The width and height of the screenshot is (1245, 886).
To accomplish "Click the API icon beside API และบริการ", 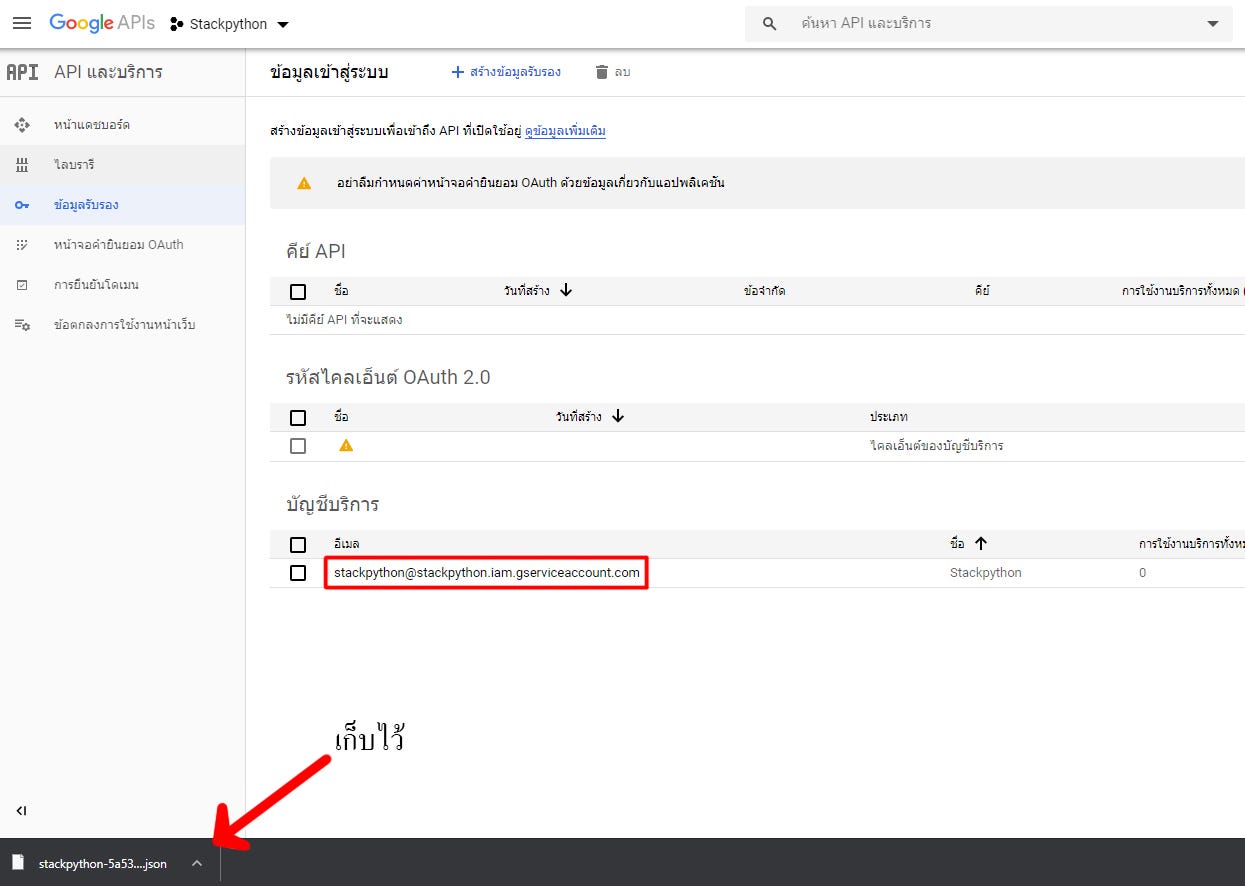I will point(22,72).
